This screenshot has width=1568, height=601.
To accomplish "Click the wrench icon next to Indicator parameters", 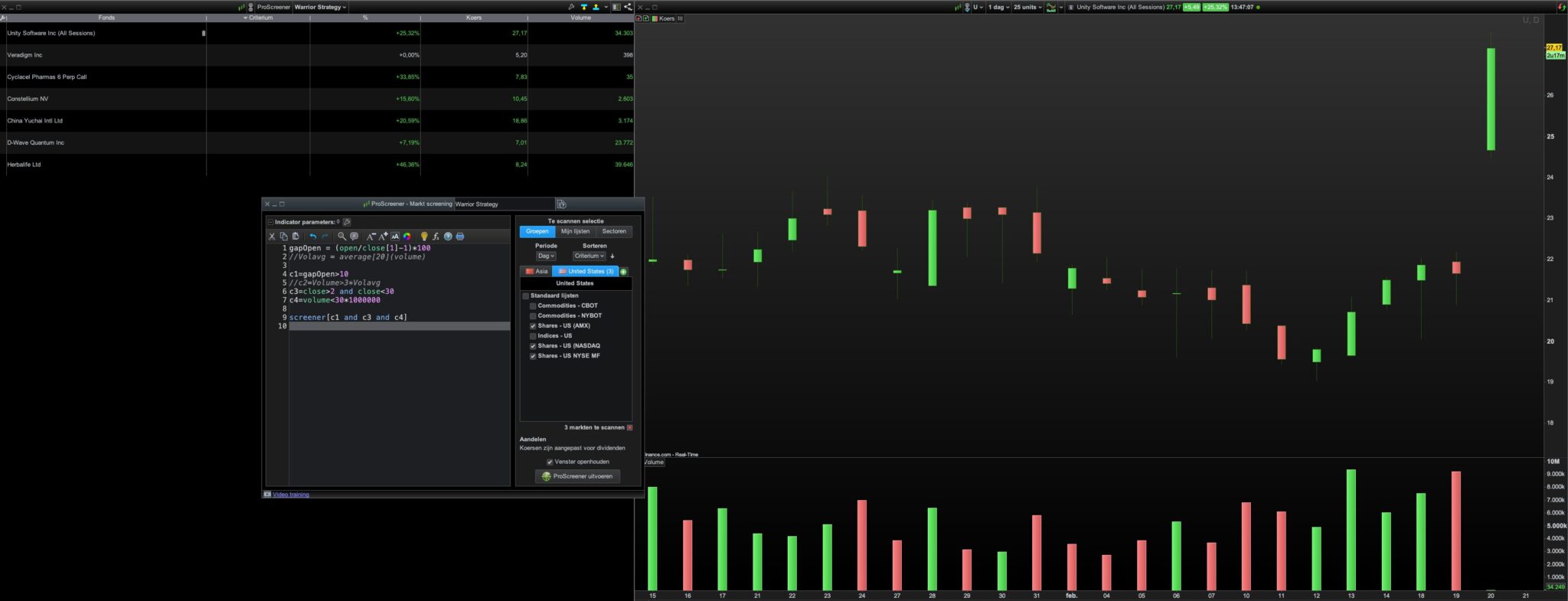I will tap(347, 222).
